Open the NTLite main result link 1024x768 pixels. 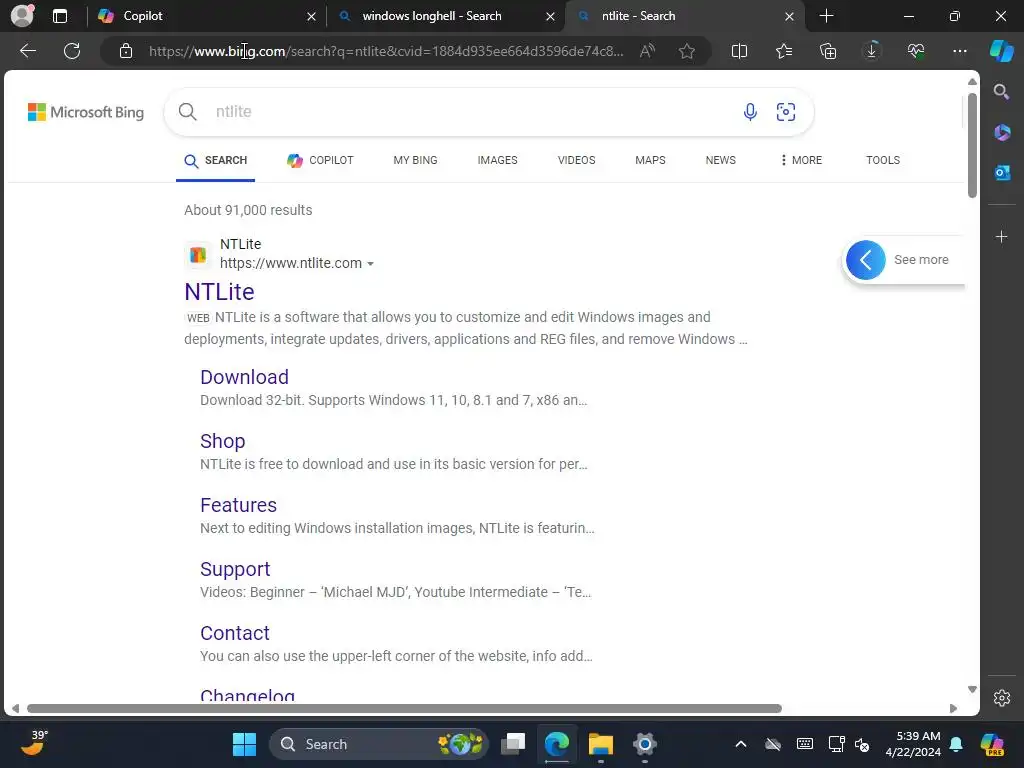[x=219, y=291]
